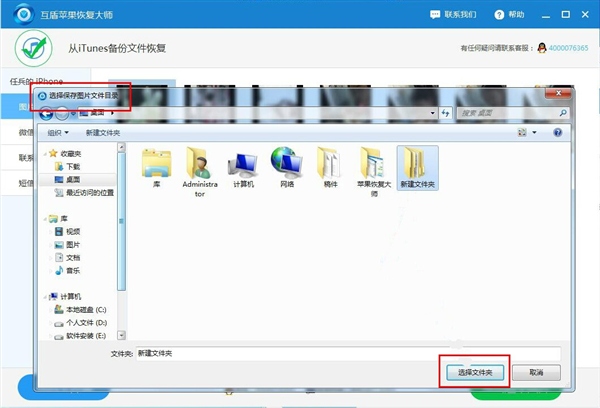Expand the 本地磁盘 (C:) node
The height and width of the screenshot is (408, 600).
point(51,310)
